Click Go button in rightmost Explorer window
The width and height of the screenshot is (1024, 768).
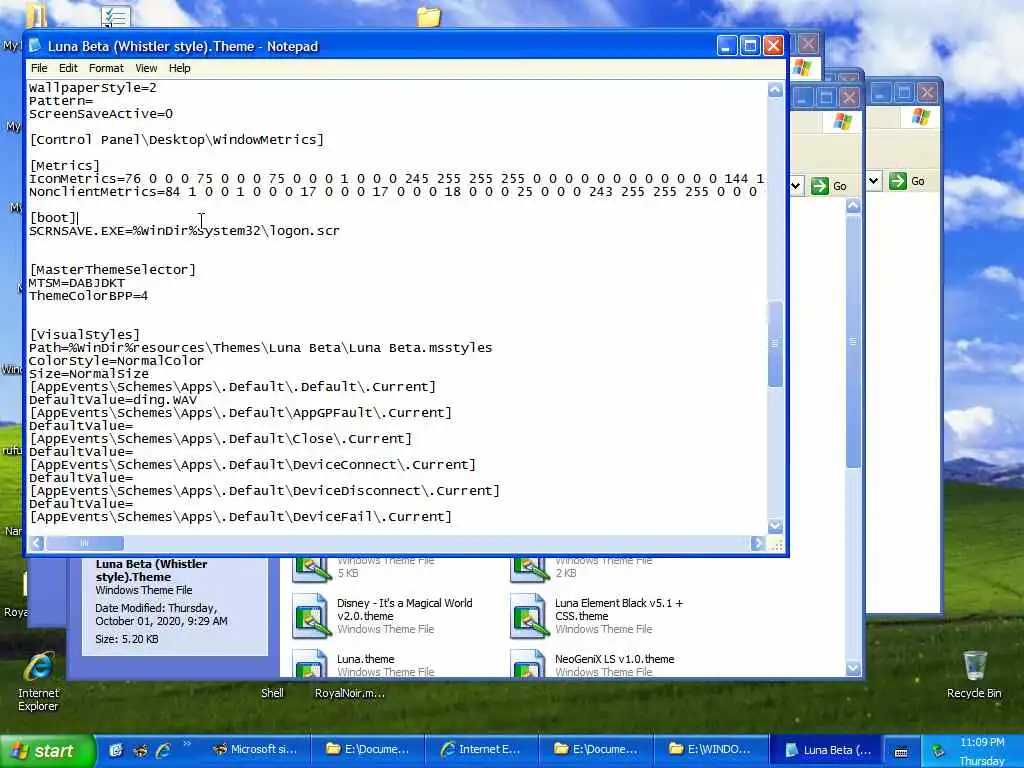click(x=908, y=181)
